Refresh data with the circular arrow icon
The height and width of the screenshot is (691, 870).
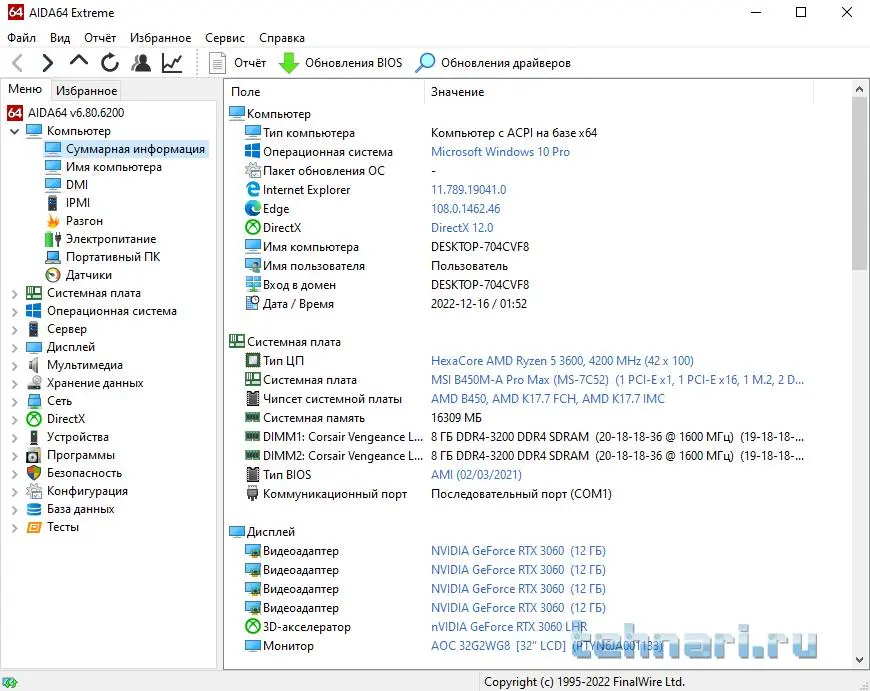(x=110, y=63)
